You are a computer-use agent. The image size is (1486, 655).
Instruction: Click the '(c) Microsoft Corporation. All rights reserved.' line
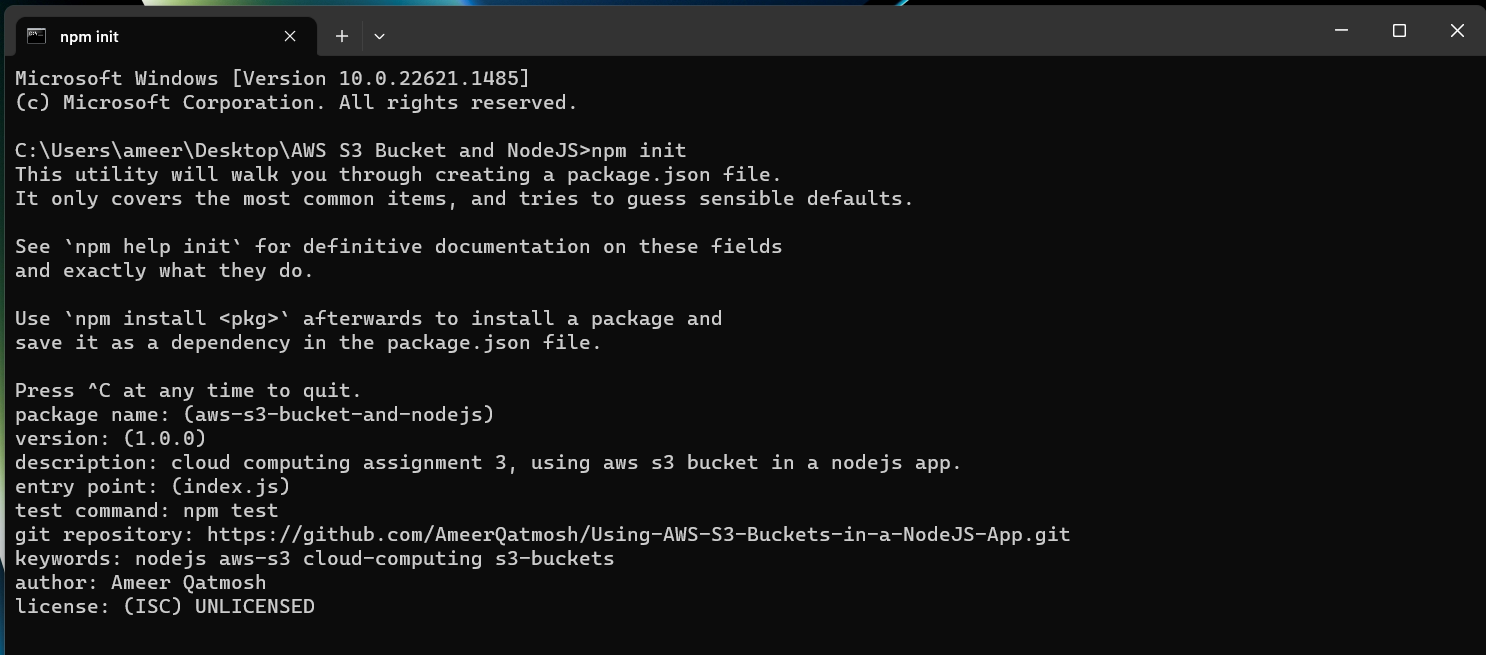click(x=296, y=102)
